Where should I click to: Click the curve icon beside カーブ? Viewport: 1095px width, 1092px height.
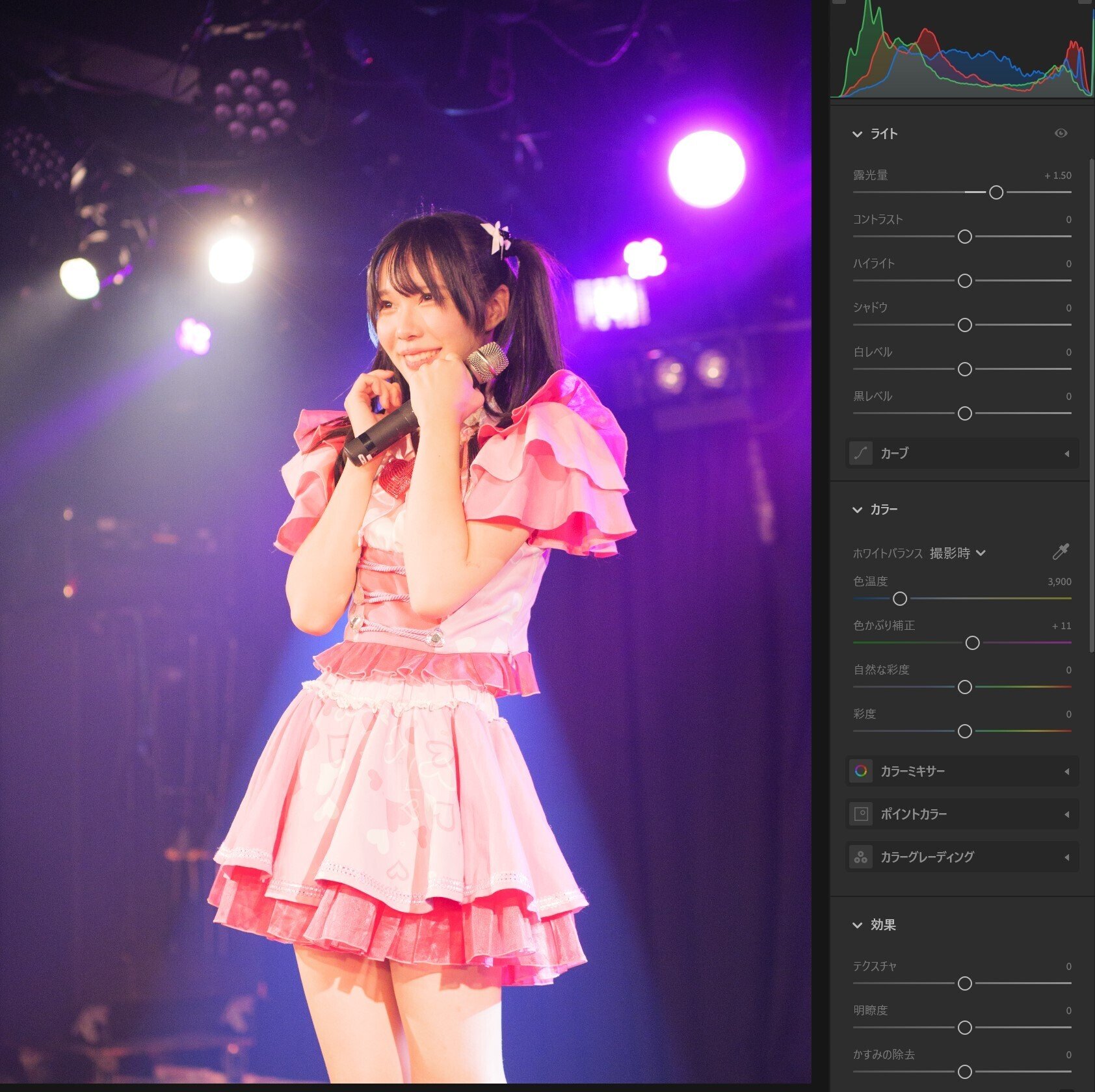(x=861, y=453)
